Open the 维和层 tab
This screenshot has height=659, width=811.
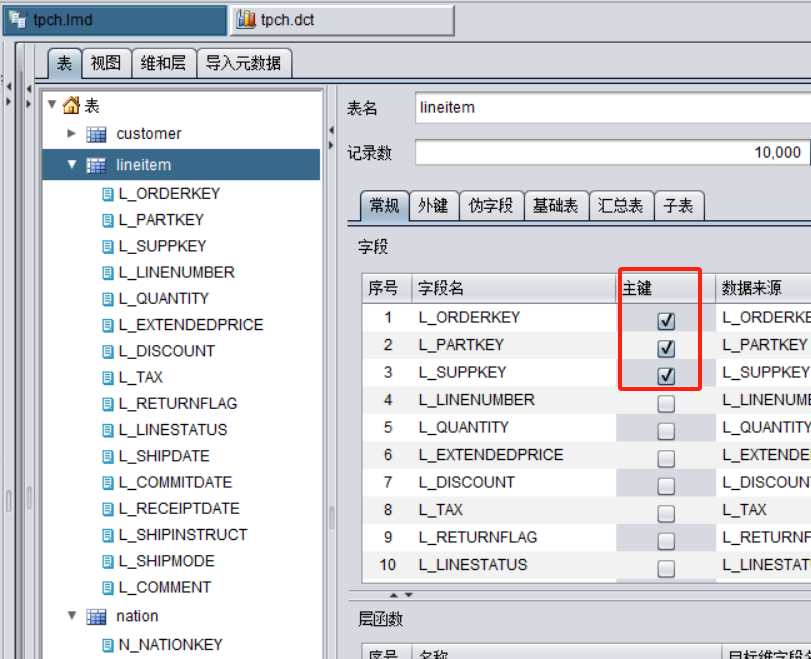point(164,63)
